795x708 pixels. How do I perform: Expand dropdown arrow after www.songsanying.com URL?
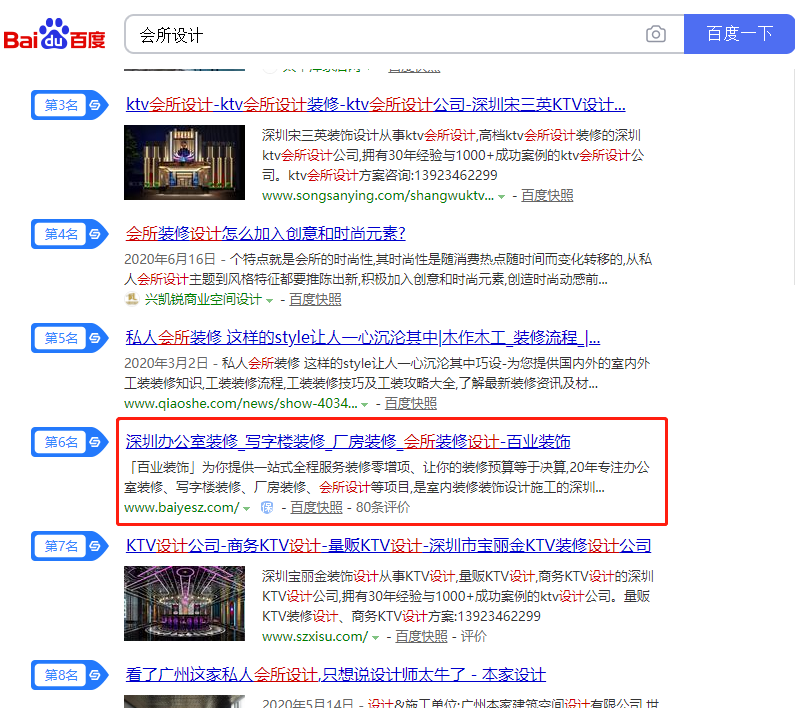coord(501,197)
